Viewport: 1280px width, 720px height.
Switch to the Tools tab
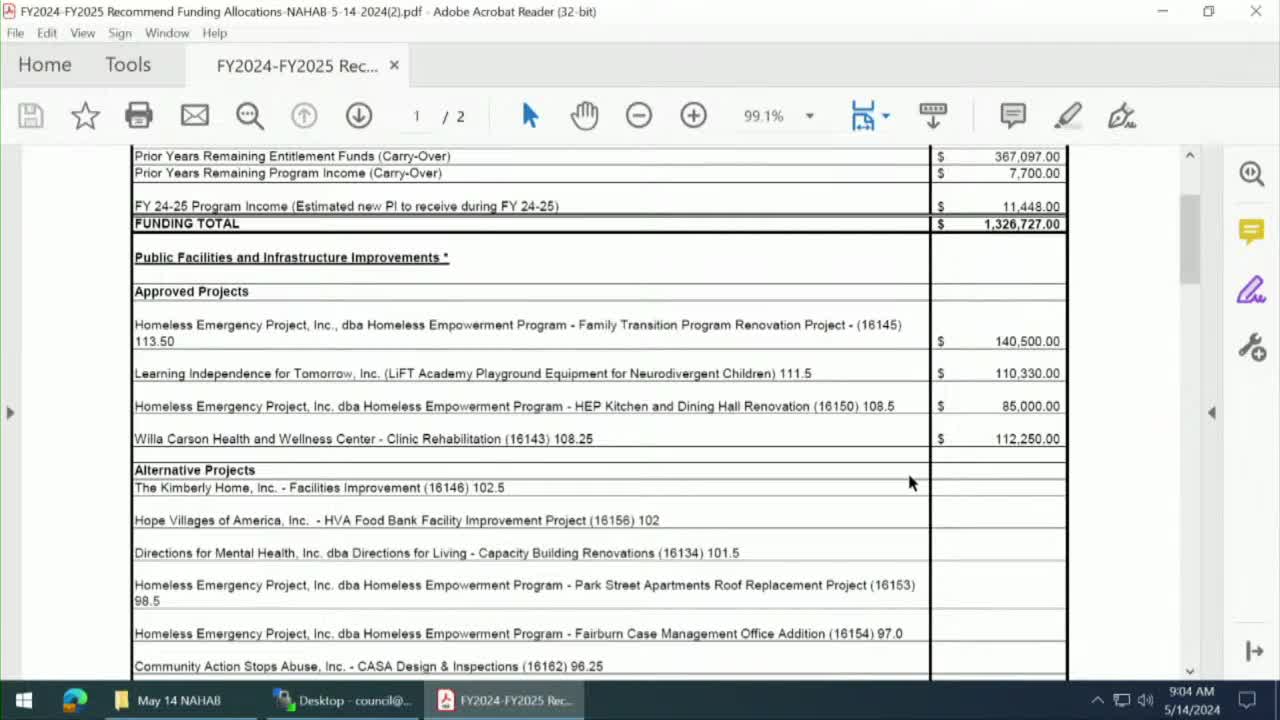(x=128, y=65)
